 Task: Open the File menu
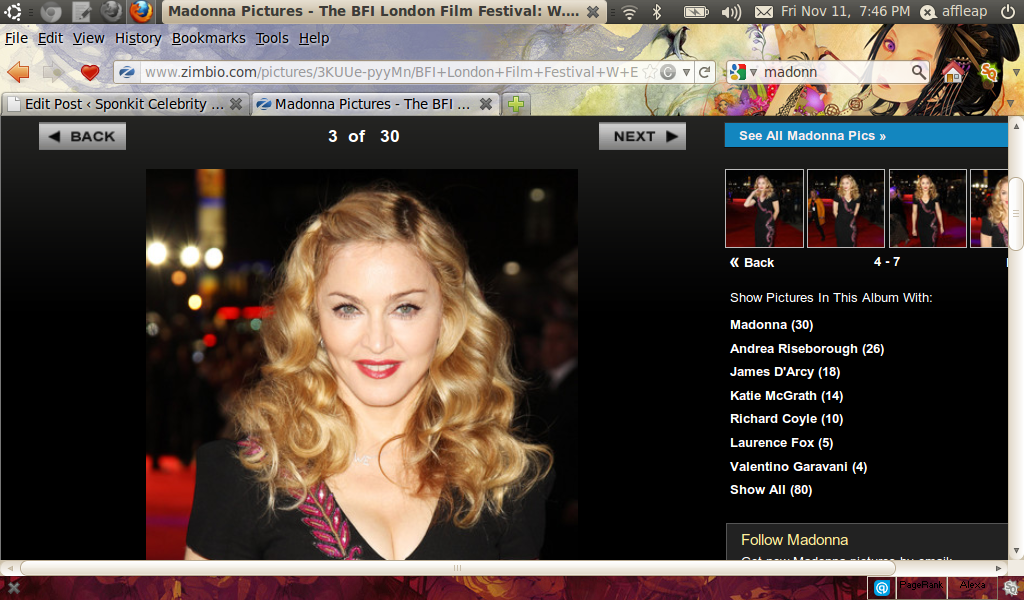[x=16, y=39]
